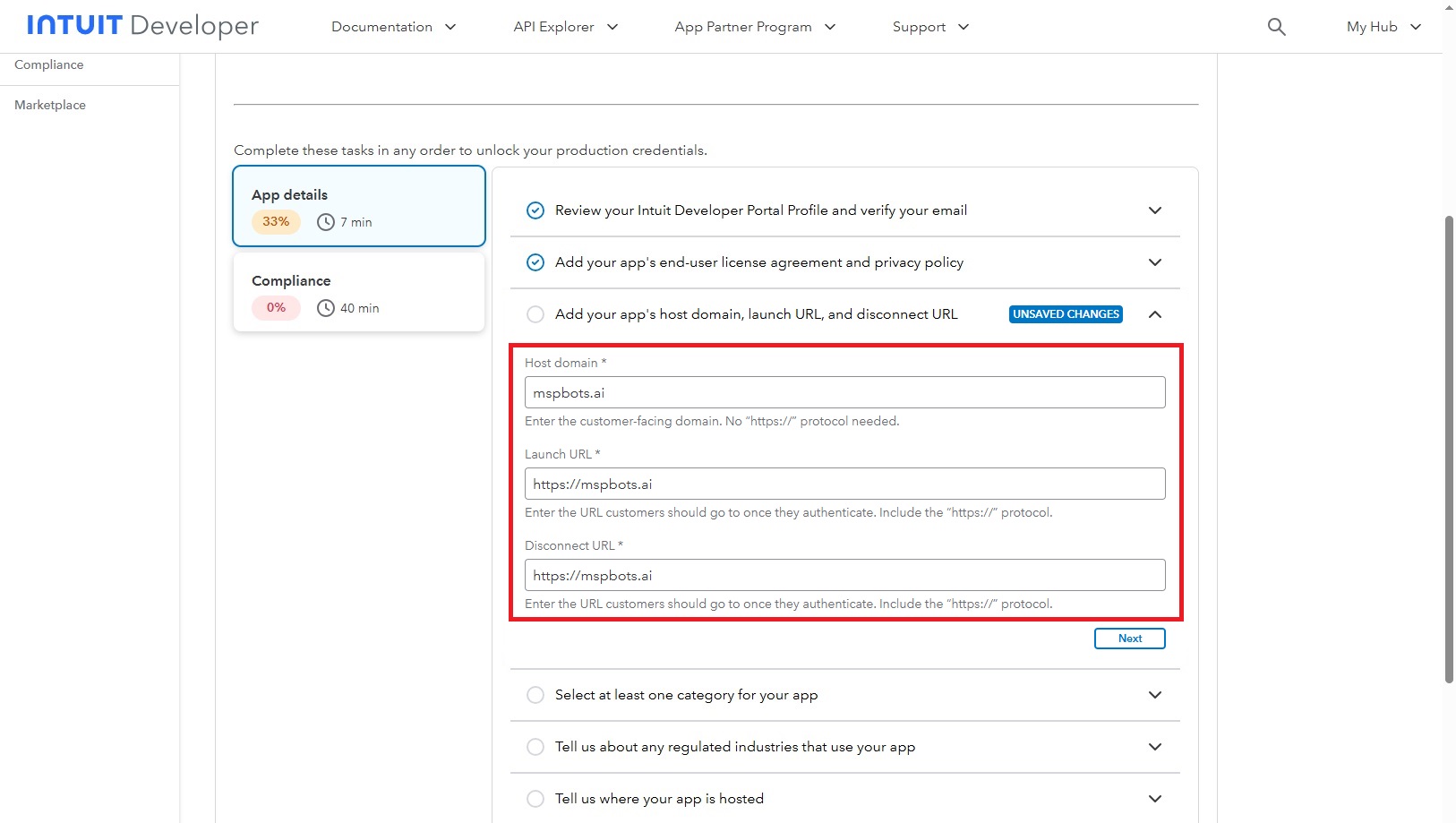Click the Next button
The width and height of the screenshot is (1456, 823).
(1129, 639)
